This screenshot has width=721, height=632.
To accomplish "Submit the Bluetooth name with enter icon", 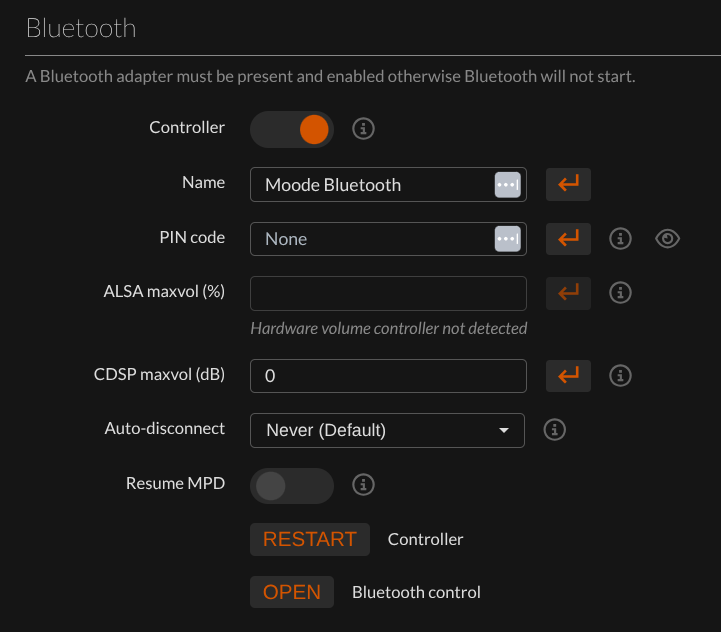I will (x=568, y=184).
